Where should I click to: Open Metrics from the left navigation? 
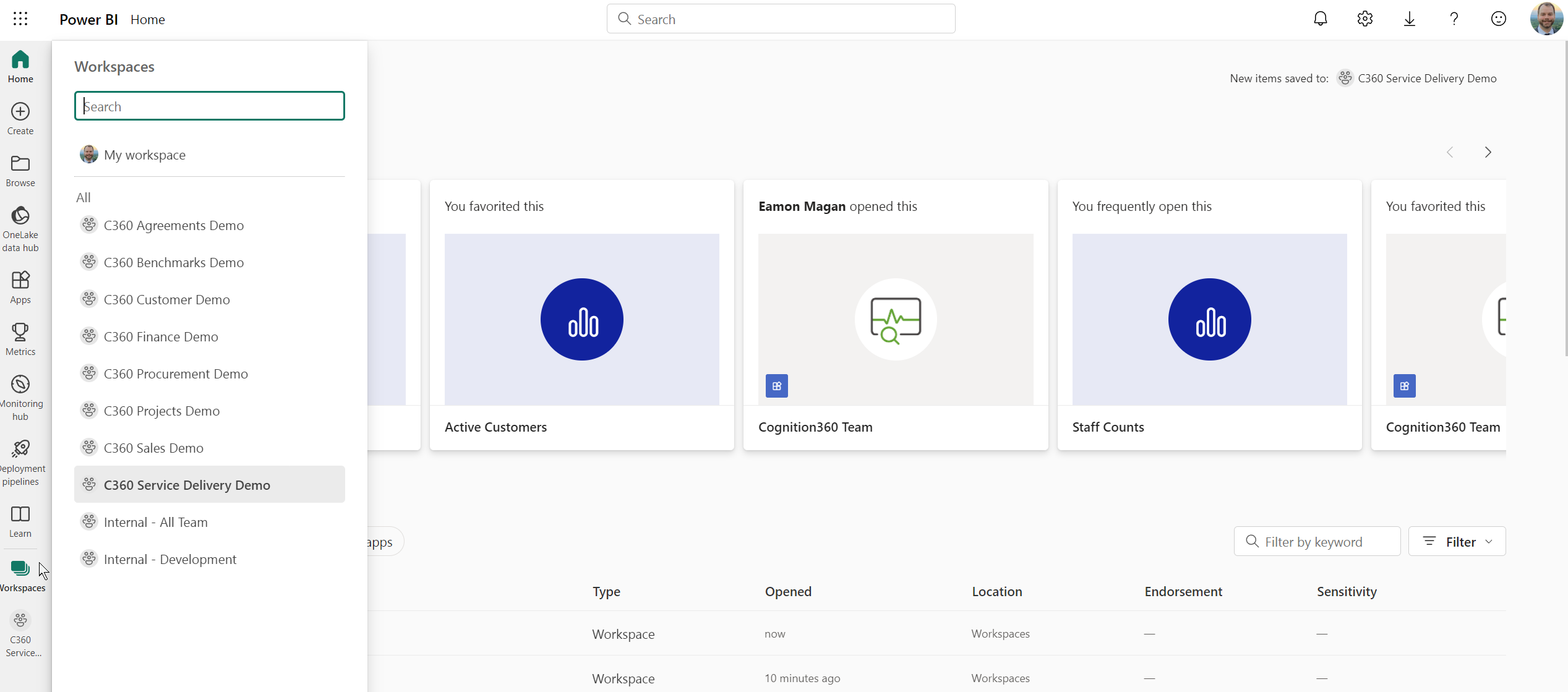coord(20,339)
